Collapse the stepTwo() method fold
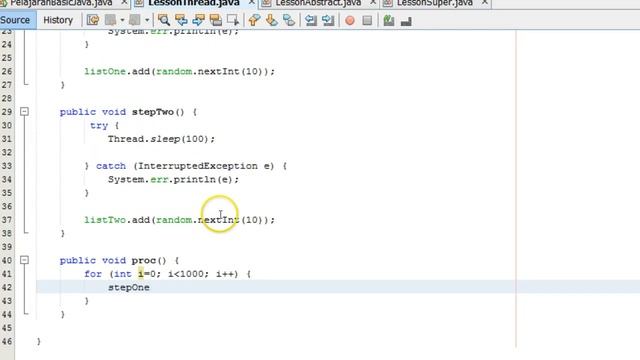Image resolution: width=640 pixels, height=360 pixels. click(24, 111)
